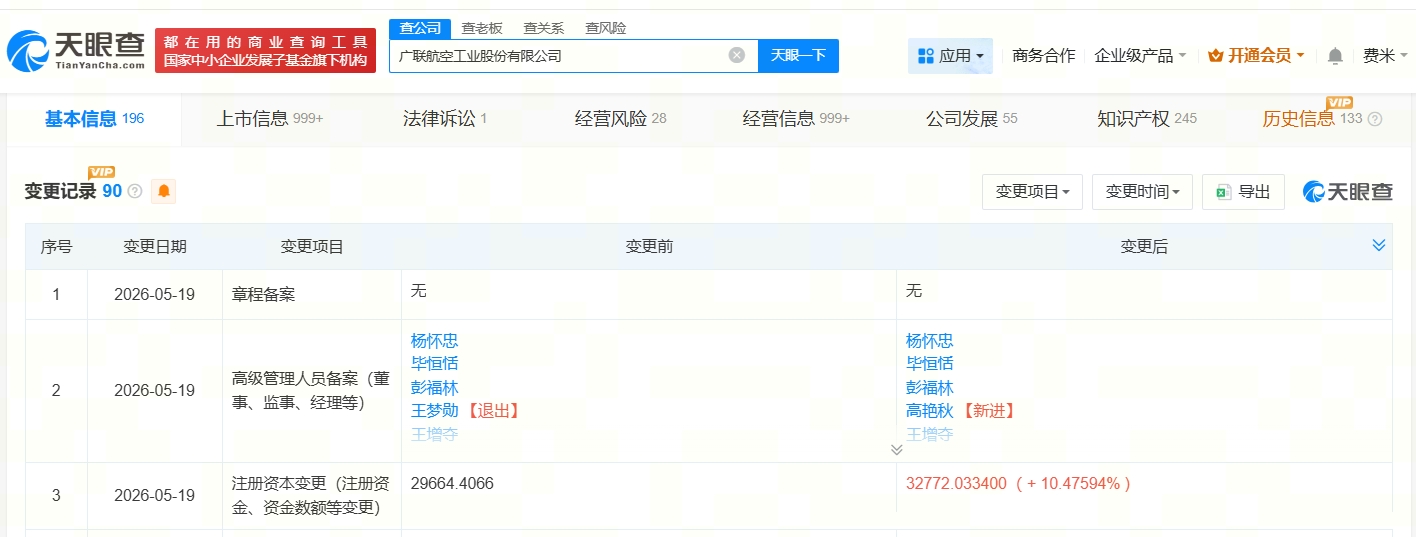Screen dimensions: 1416x537
Task: Switch to 查关系 search tab
Action: click(544, 28)
